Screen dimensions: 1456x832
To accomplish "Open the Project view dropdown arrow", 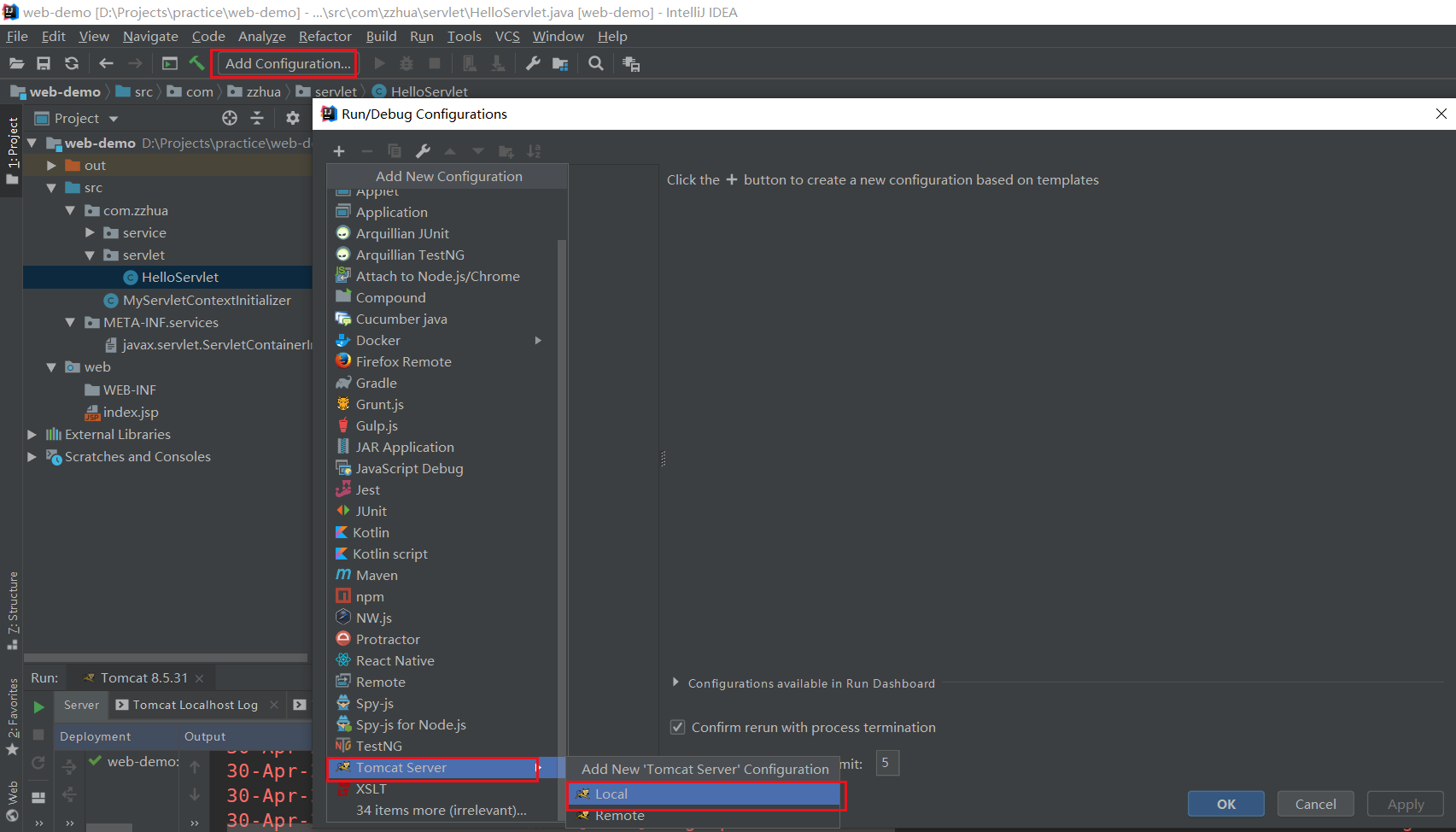I will [x=114, y=119].
